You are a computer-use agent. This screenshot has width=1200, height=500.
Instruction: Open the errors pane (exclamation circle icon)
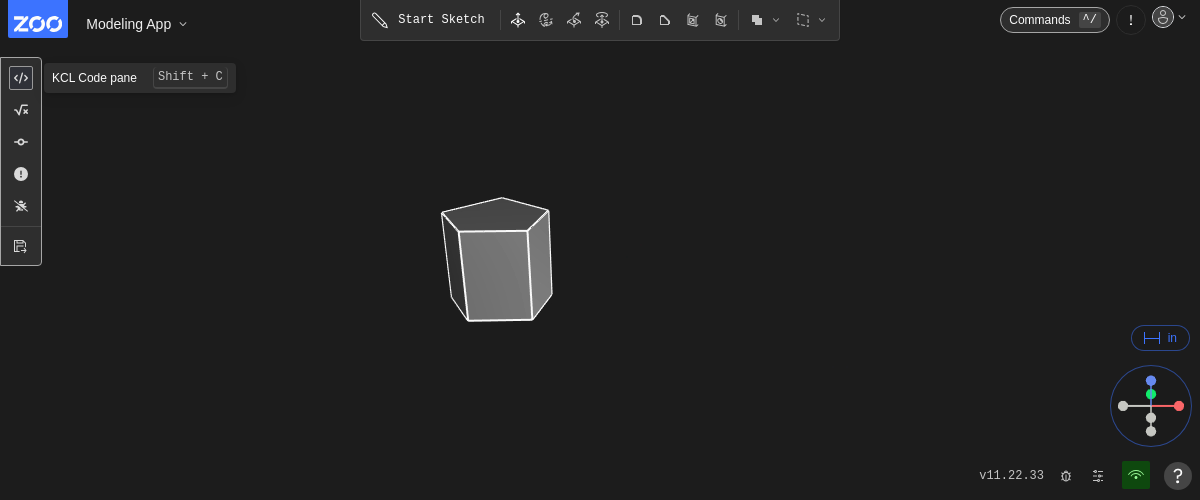click(21, 174)
